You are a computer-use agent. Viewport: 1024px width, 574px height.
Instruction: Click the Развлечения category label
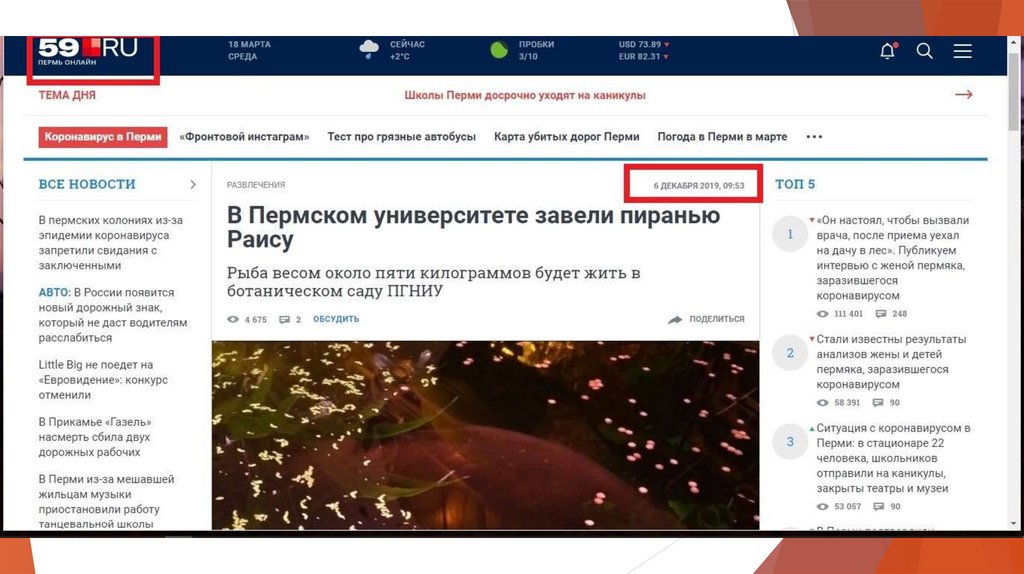coord(256,185)
